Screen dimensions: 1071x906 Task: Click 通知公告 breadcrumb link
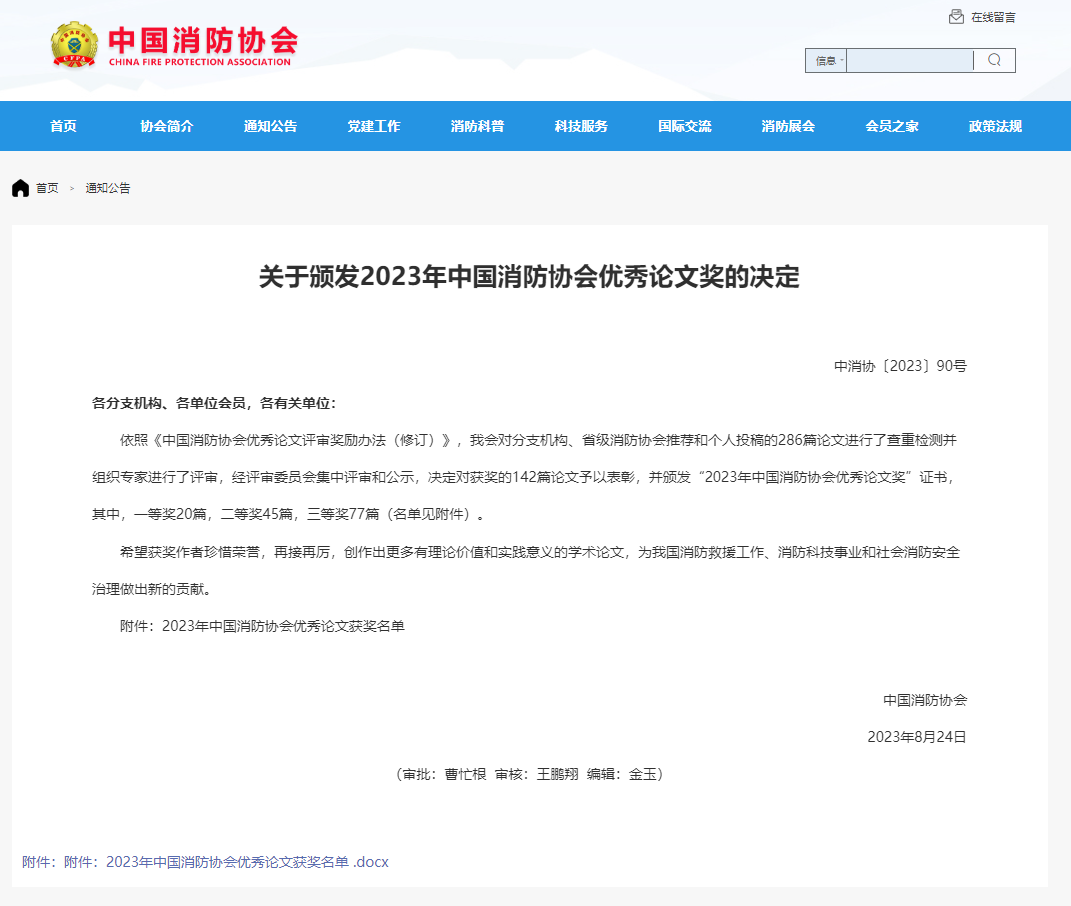point(108,188)
